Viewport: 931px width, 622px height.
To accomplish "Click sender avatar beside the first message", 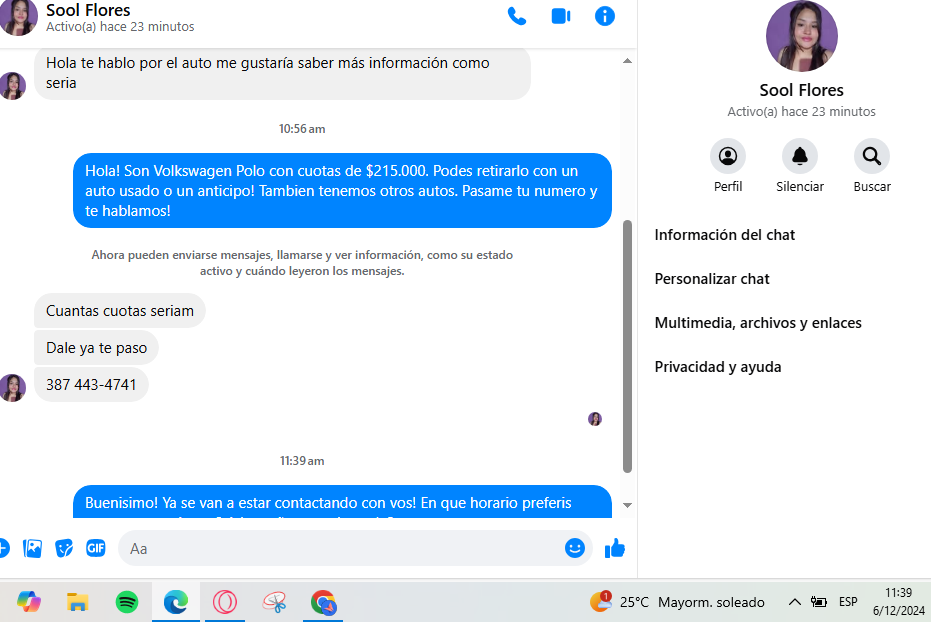I will click(12, 86).
